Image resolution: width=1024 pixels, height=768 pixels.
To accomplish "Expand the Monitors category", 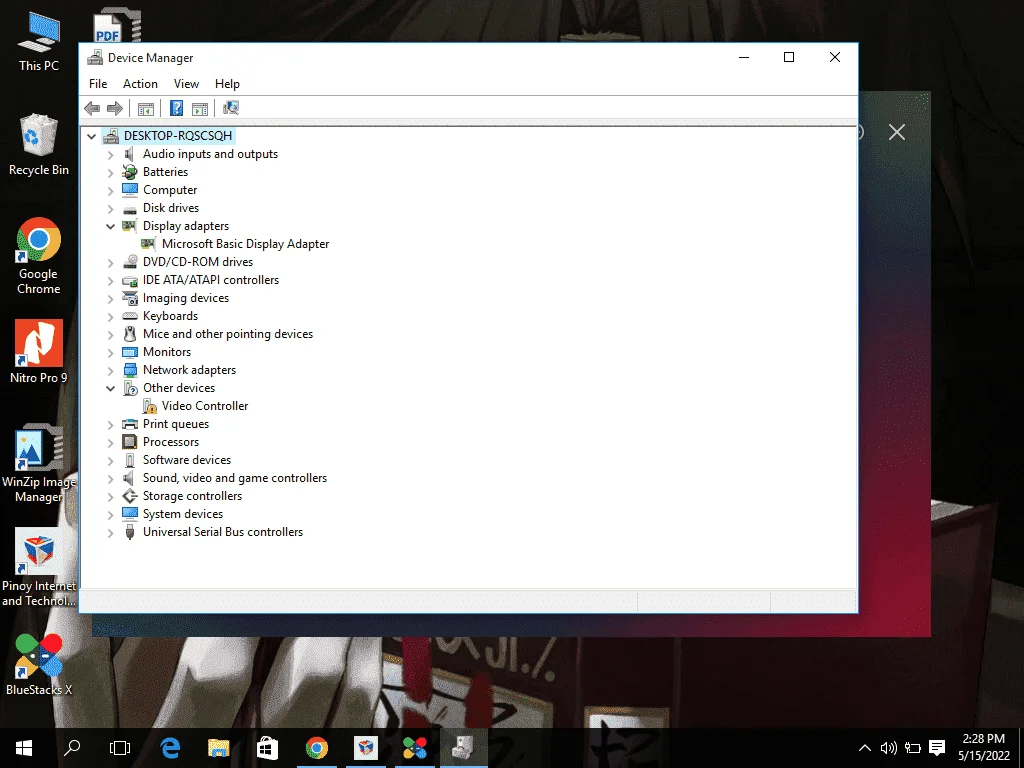I will pos(110,353).
